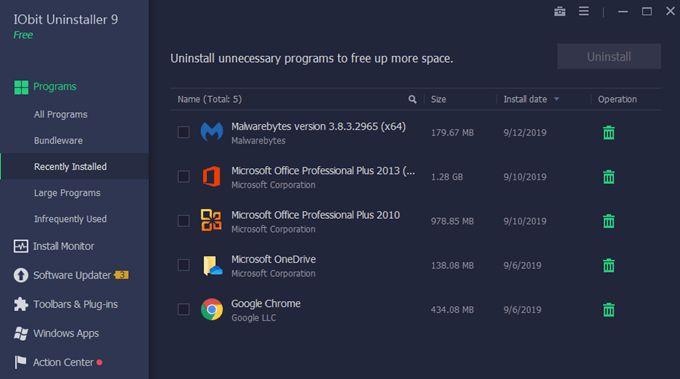
Task: Select Bundleware in the sidebar
Action: click(58, 140)
